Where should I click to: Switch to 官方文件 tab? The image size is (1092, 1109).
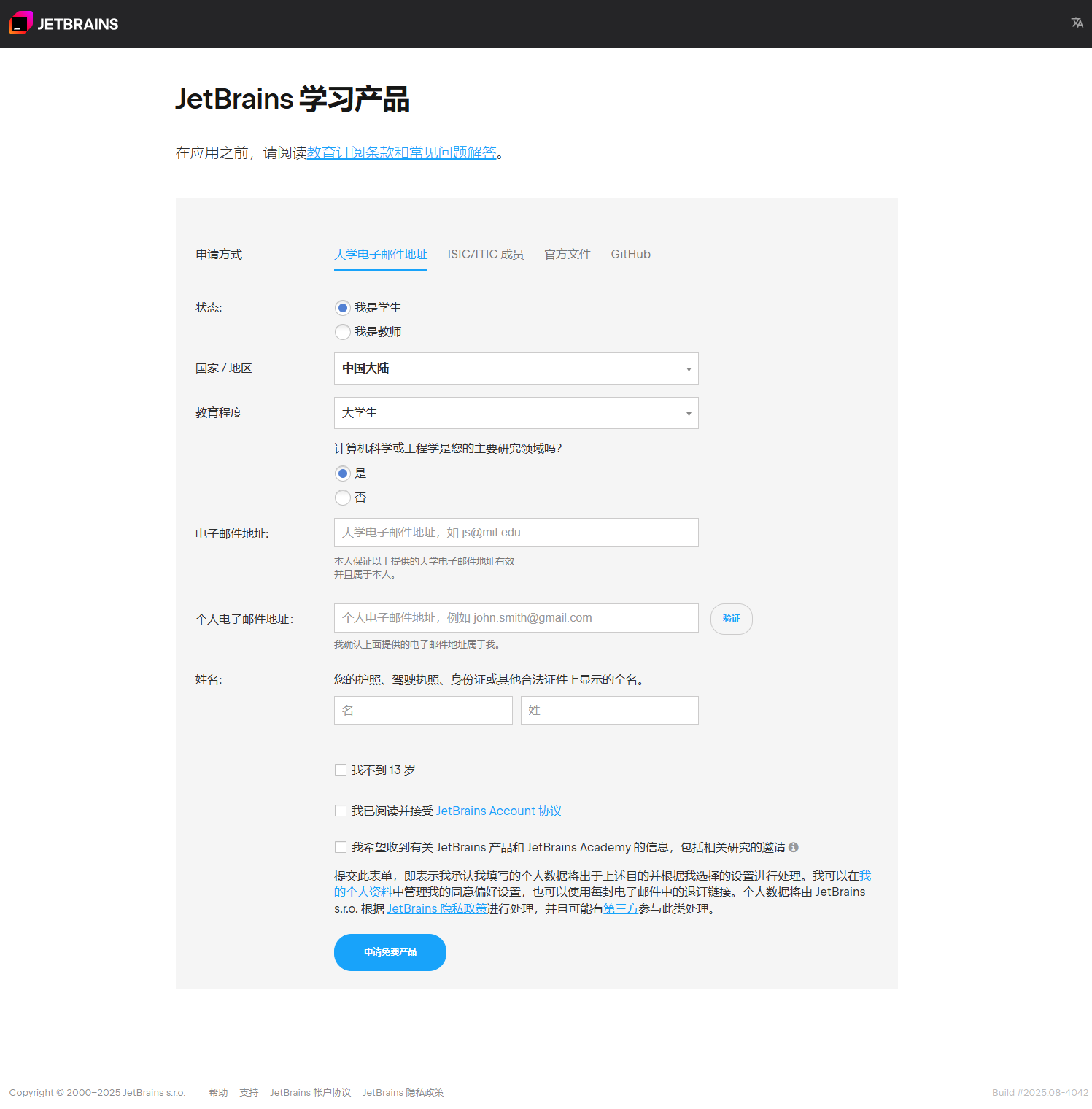pos(568,254)
